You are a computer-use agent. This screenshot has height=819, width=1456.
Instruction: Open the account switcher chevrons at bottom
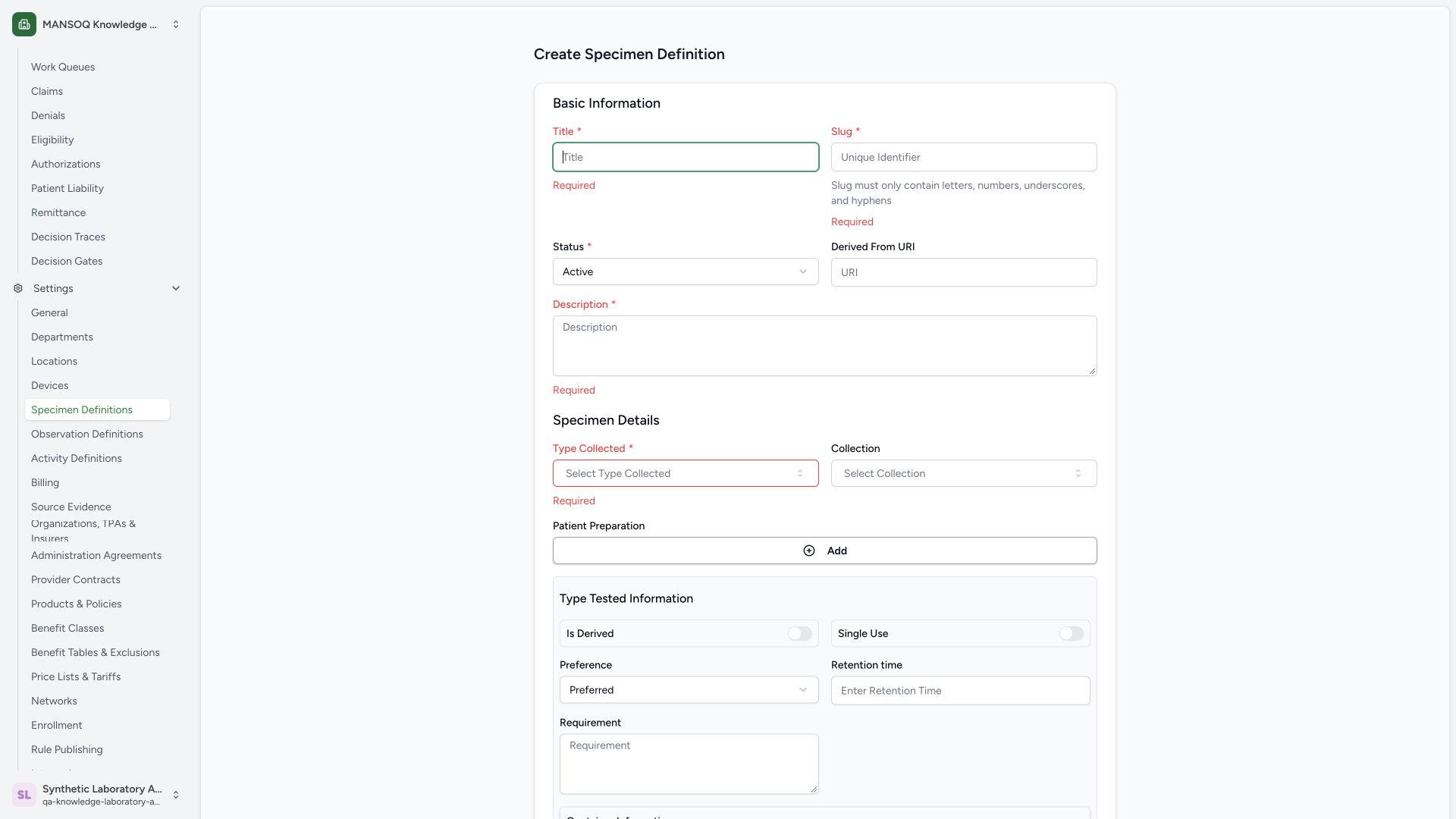(x=176, y=795)
